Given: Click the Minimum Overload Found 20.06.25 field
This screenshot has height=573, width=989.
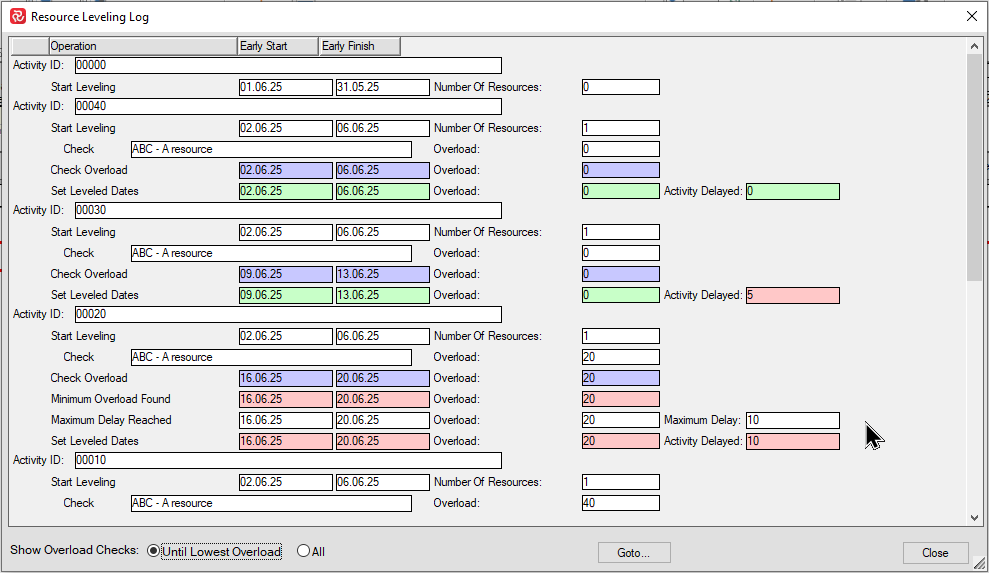Looking at the screenshot, I should (383, 399).
